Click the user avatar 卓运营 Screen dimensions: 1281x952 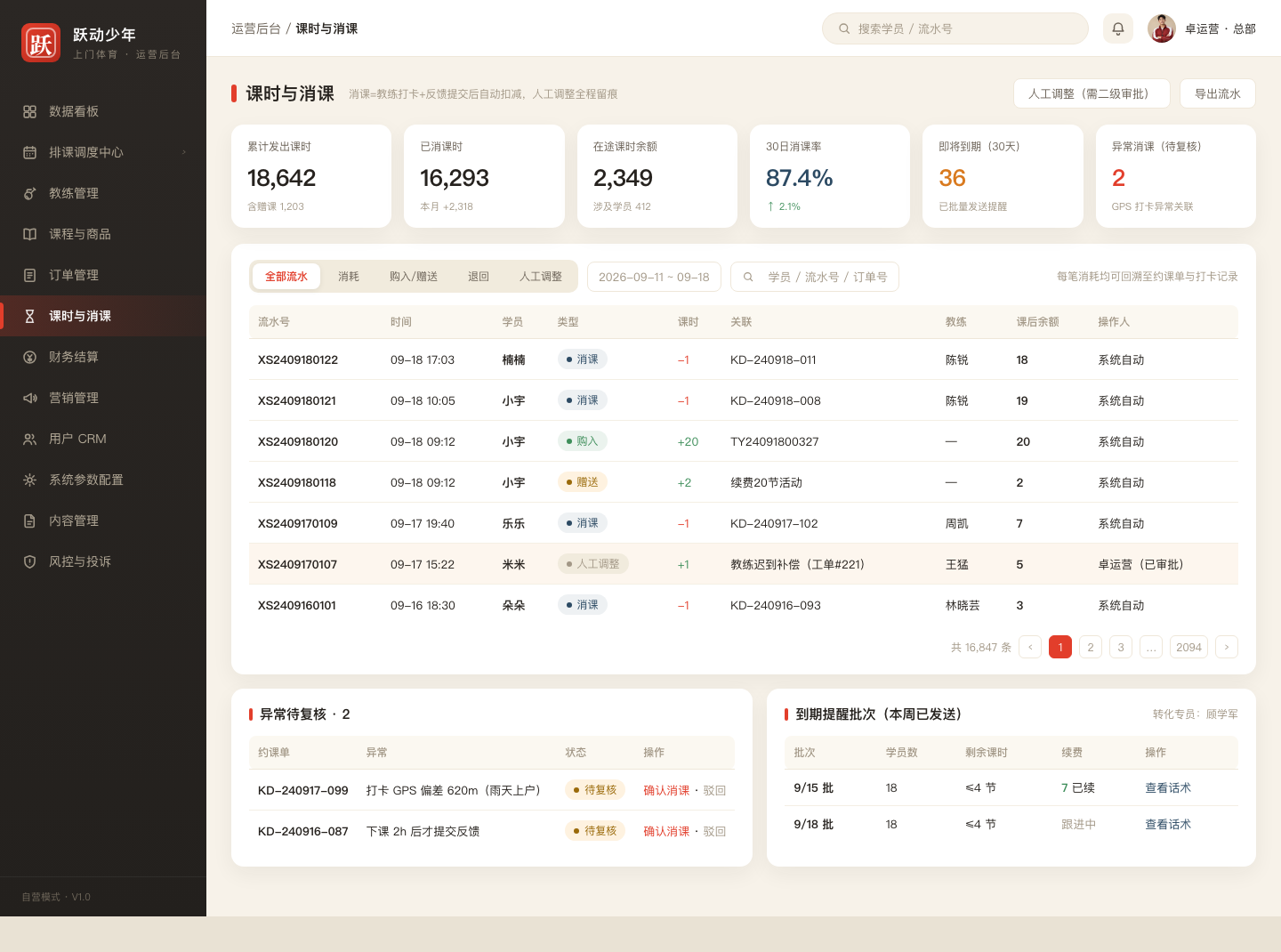[1162, 28]
